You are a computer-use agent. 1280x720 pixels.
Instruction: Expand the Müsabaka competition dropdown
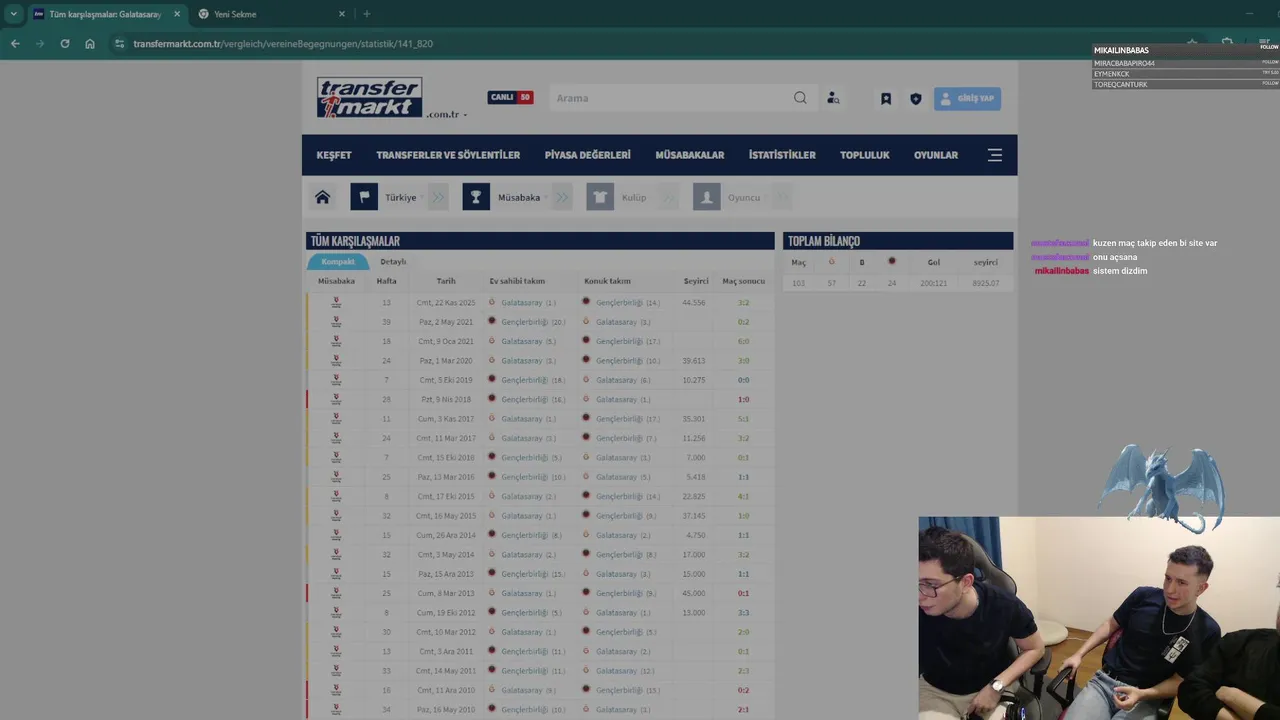521,197
